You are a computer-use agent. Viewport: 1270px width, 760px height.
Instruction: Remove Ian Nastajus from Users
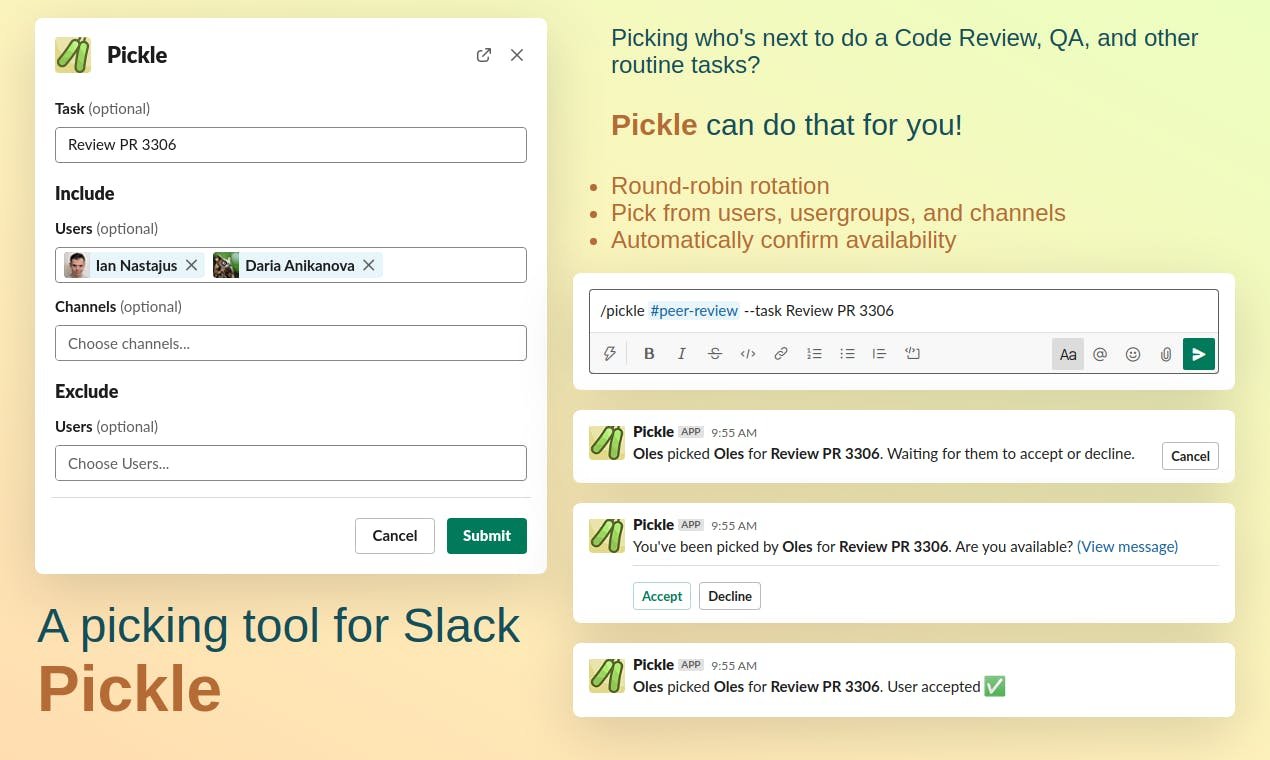click(x=191, y=265)
